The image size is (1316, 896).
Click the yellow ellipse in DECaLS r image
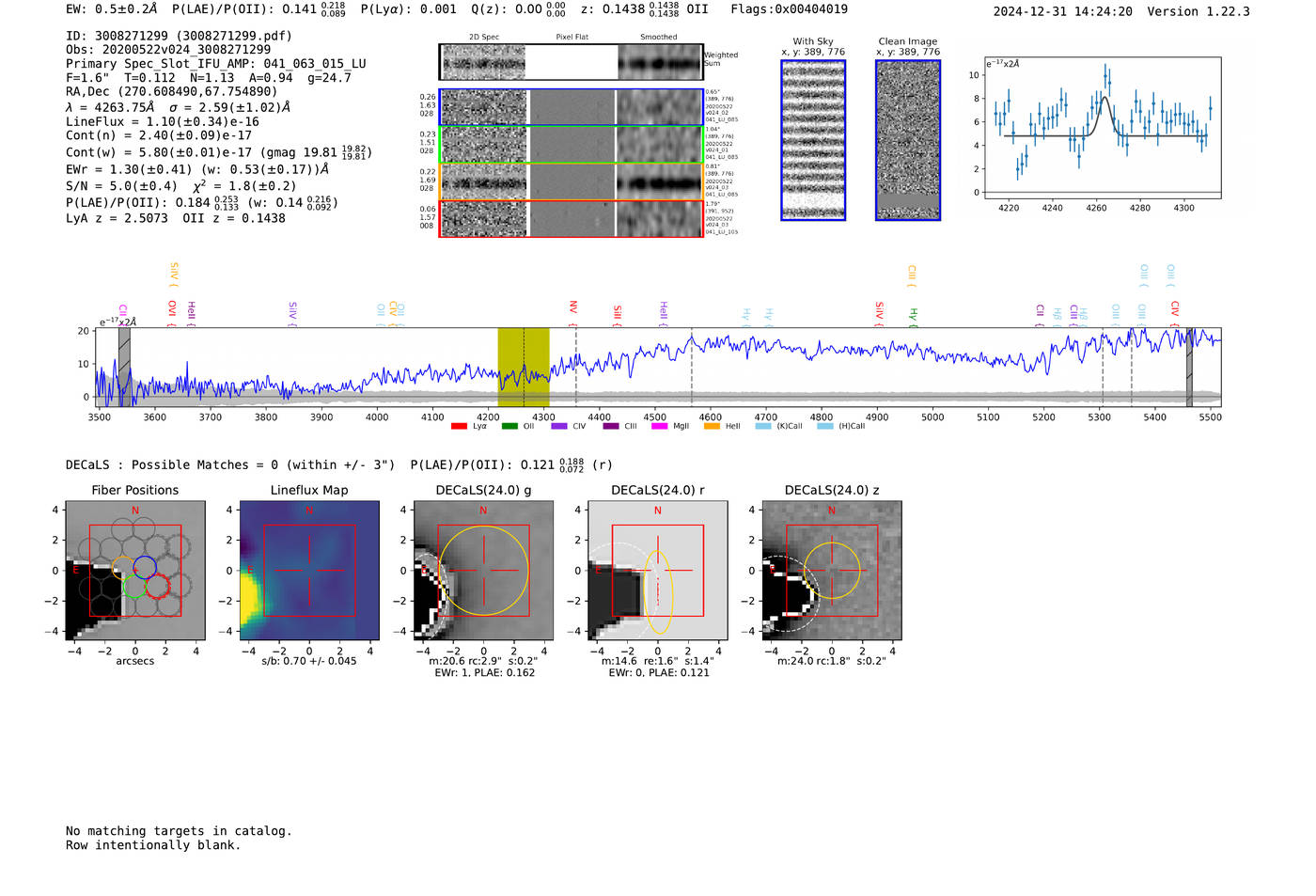(x=658, y=591)
